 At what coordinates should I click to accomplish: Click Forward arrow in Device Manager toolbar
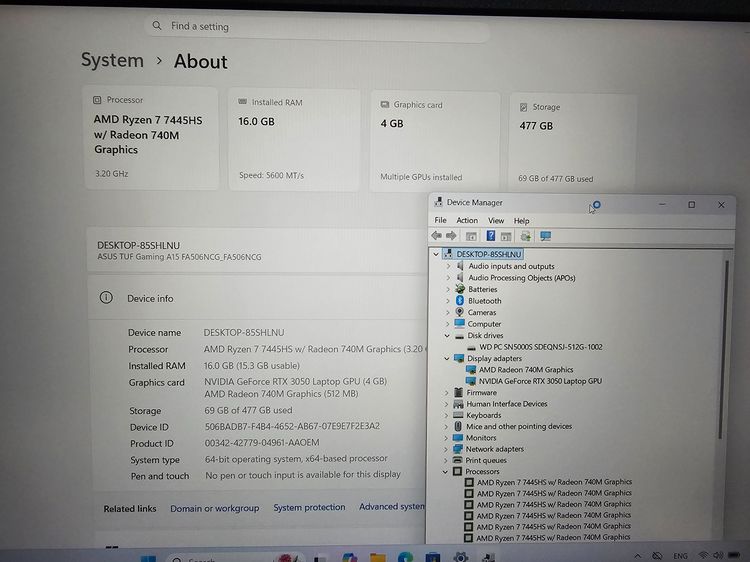[451, 236]
